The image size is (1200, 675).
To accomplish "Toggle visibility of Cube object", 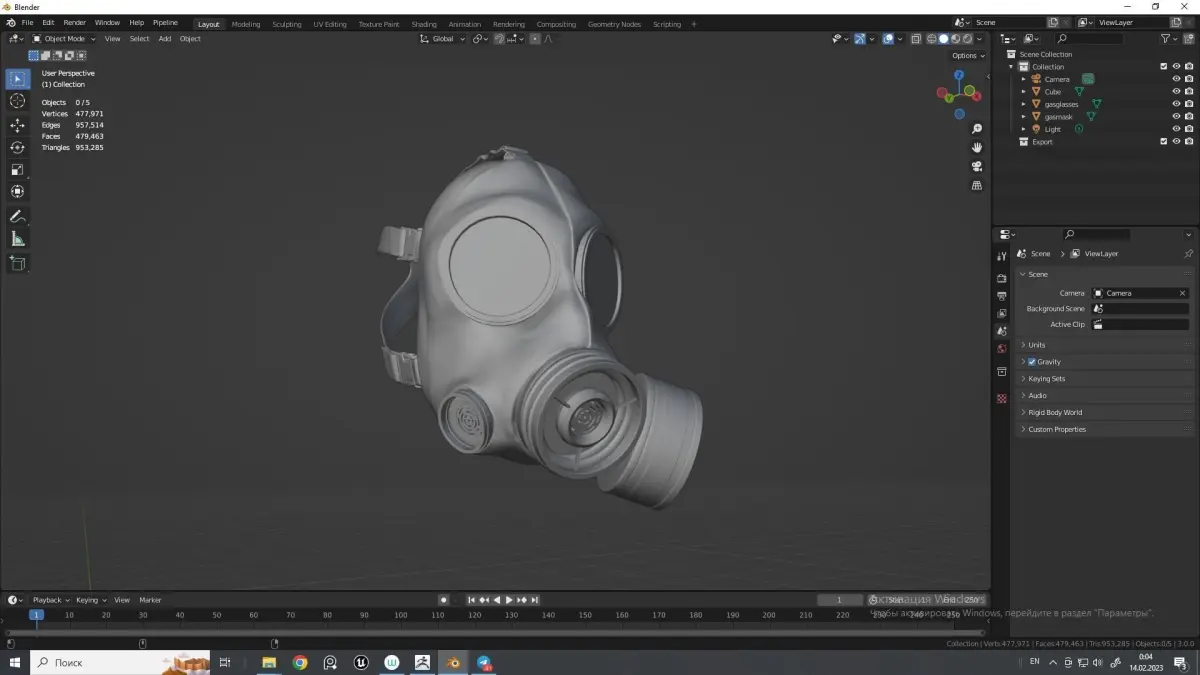I will coord(1176,91).
